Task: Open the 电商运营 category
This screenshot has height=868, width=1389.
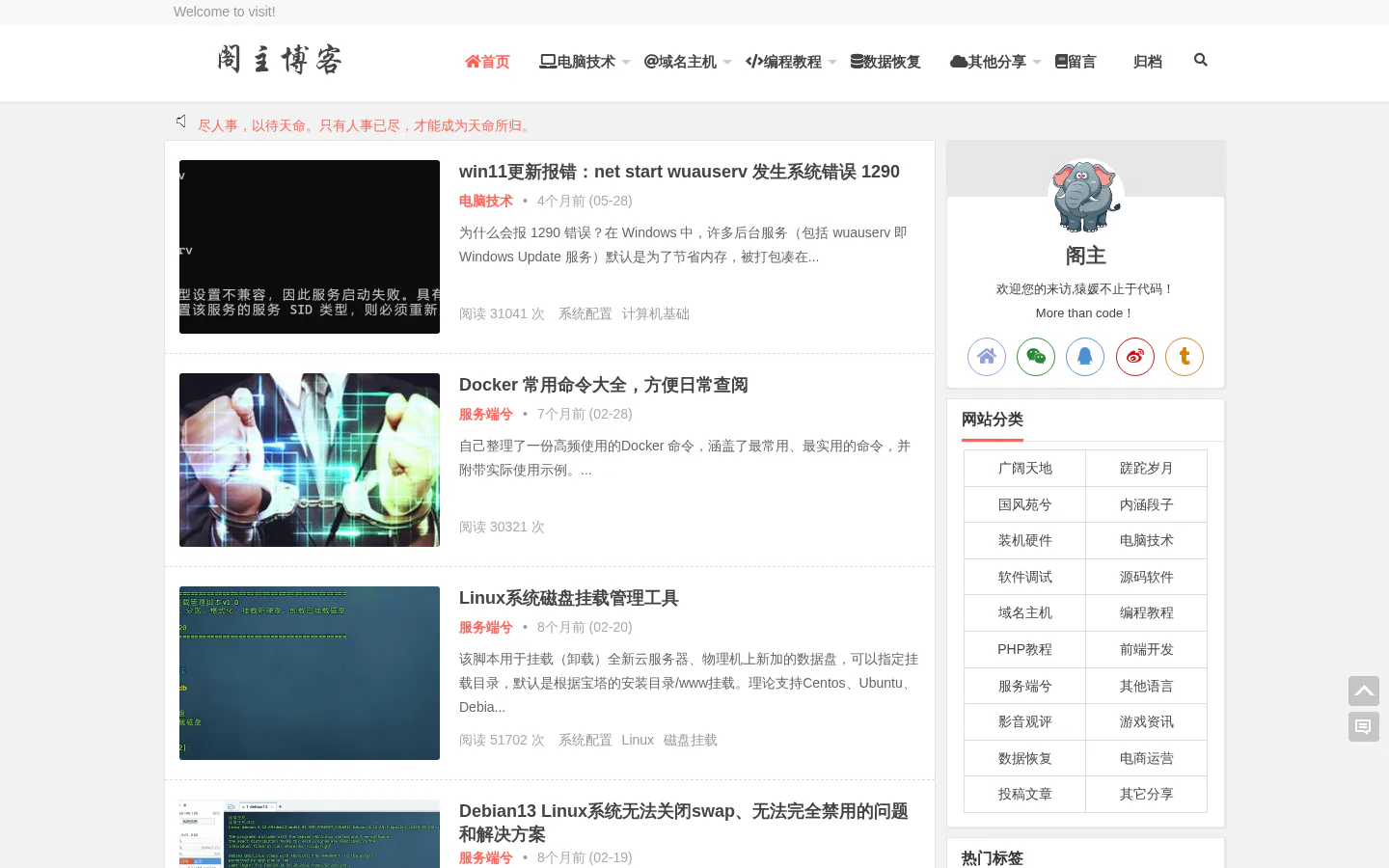Action: pos(1147,758)
